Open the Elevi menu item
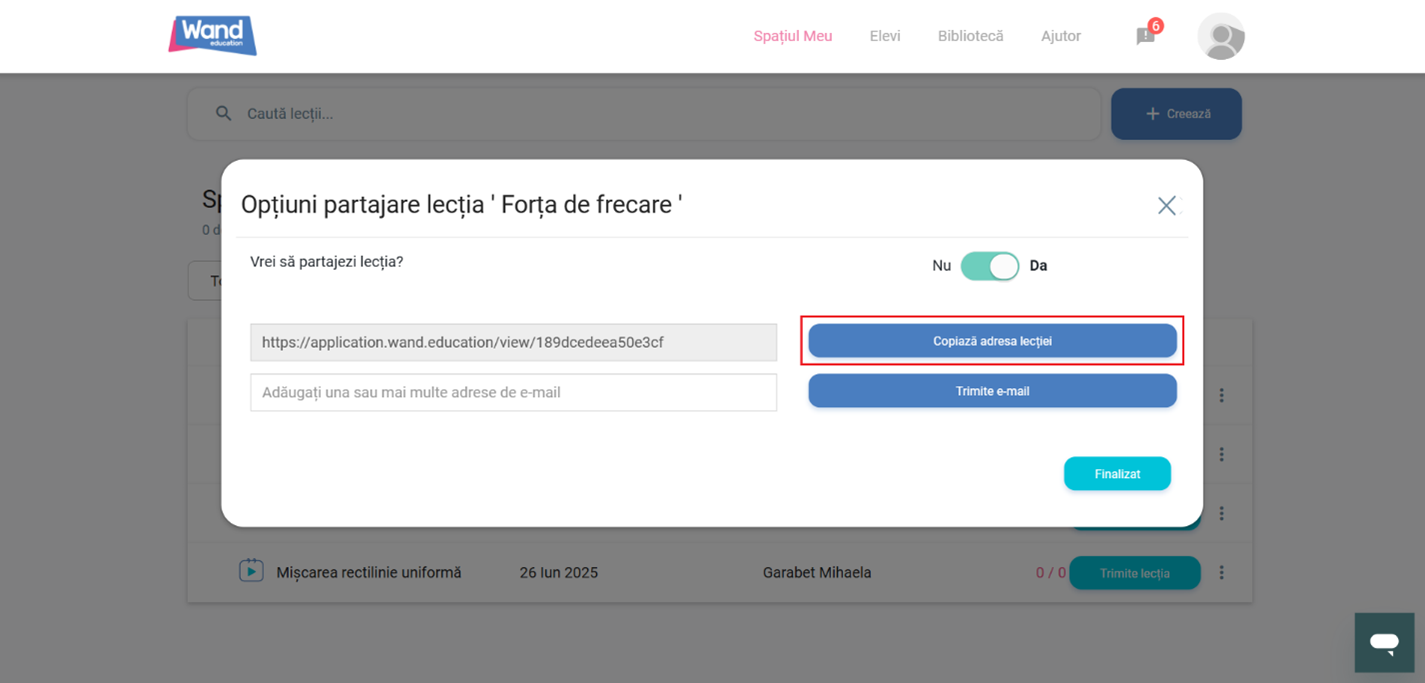 click(x=884, y=36)
